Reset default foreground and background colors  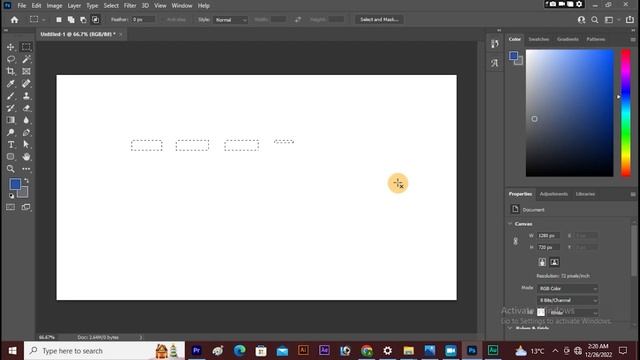point(11,196)
